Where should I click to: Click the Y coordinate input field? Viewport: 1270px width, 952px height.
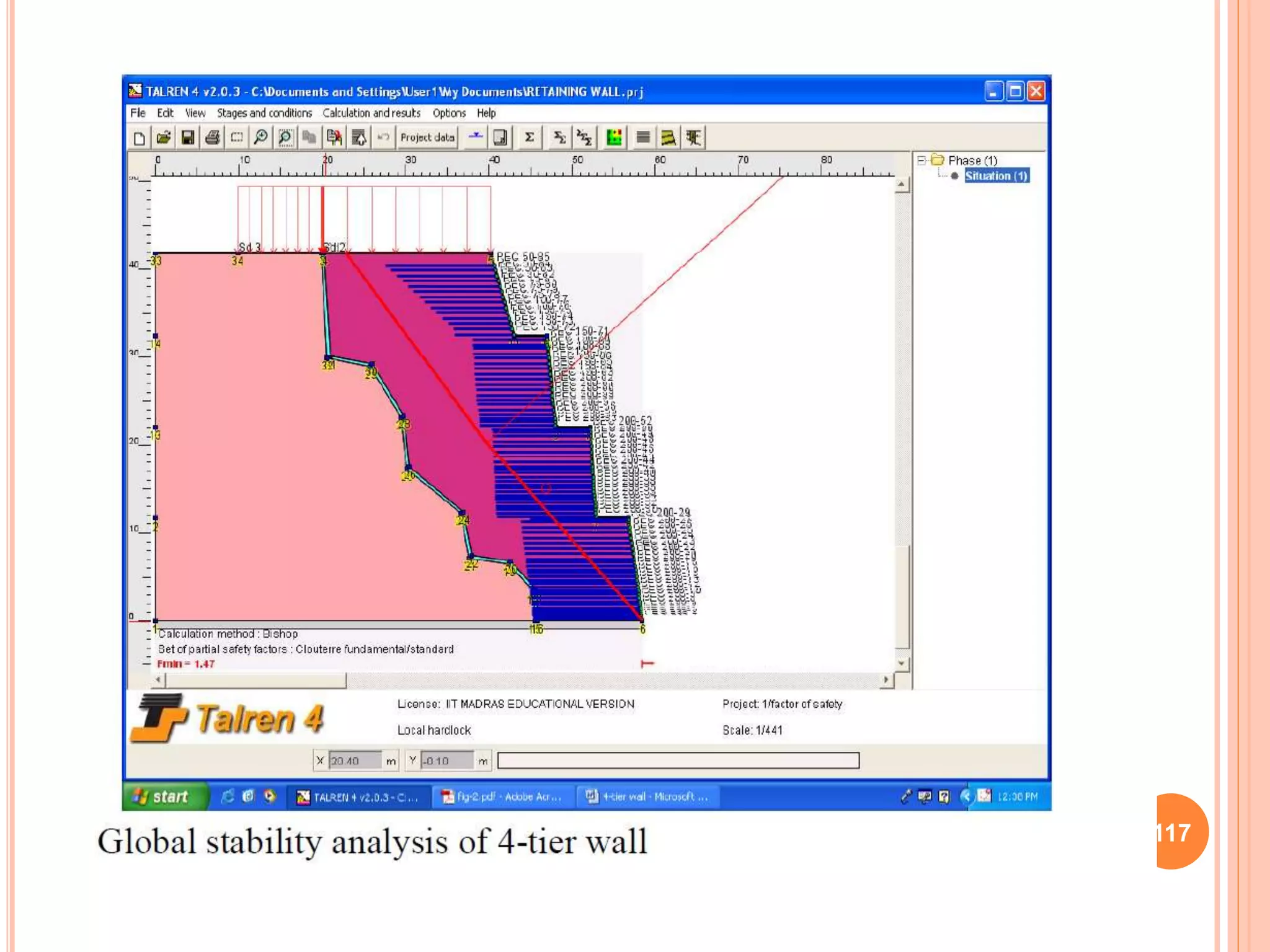click(x=447, y=760)
